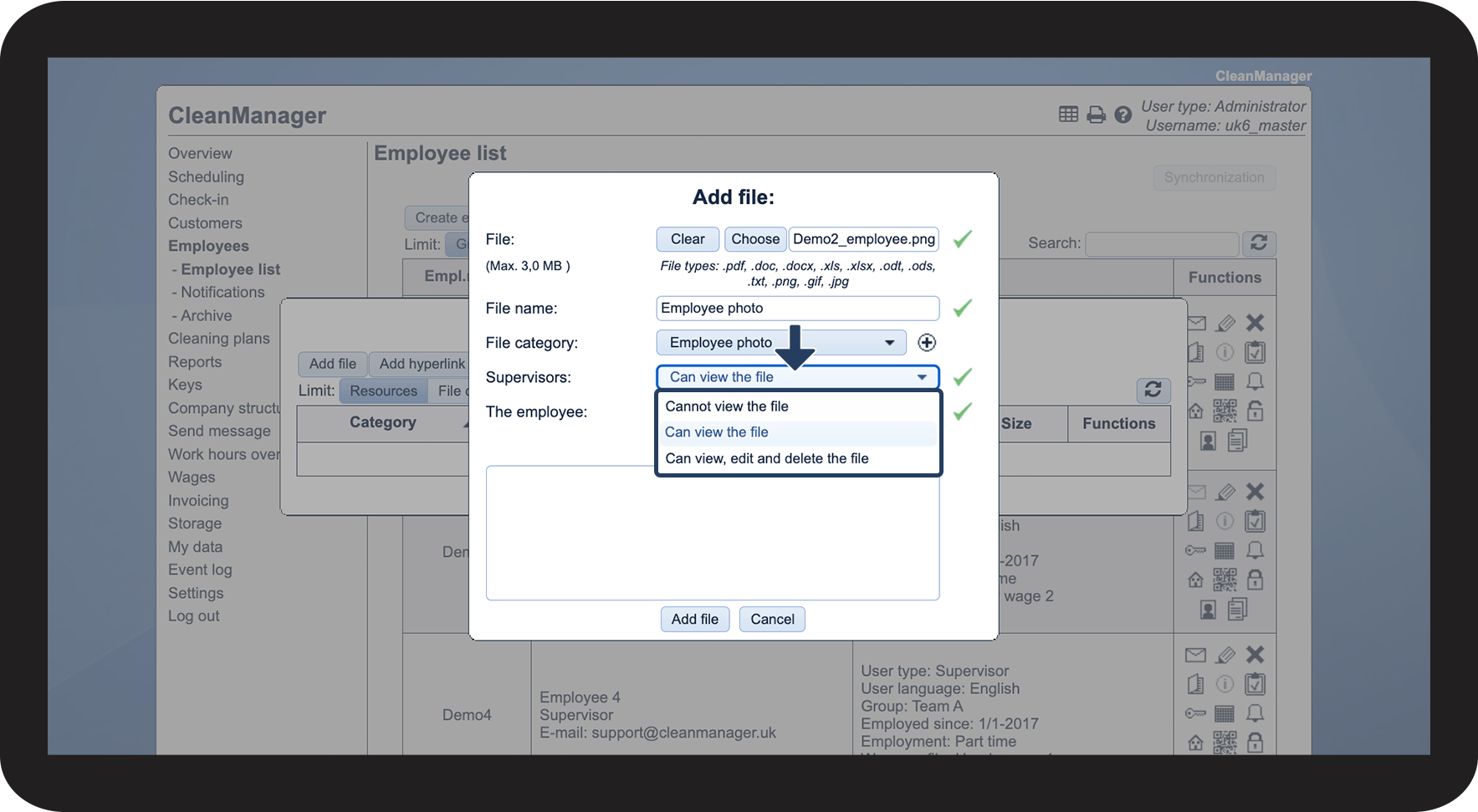Click the Search input field

point(1162,243)
